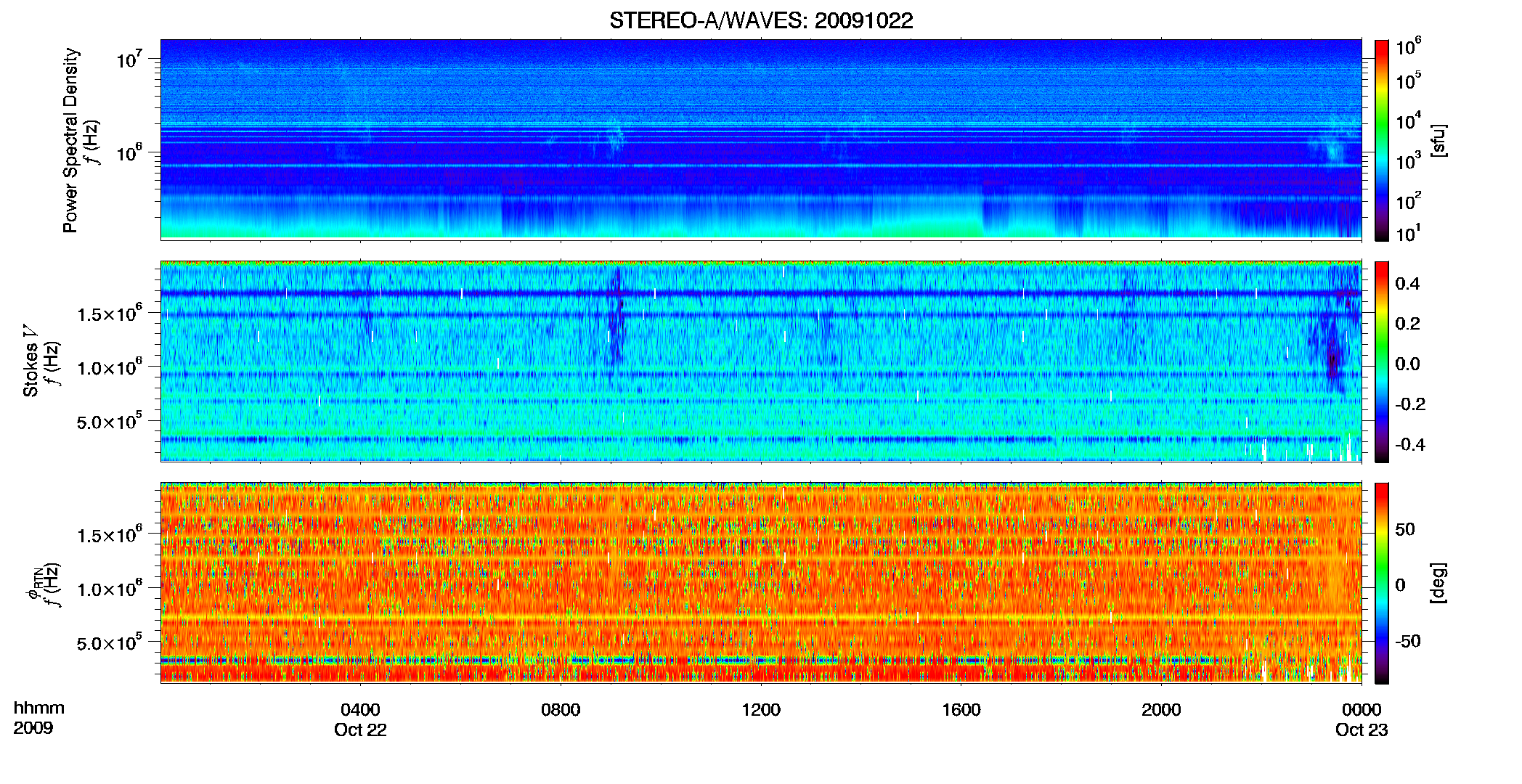
Task: Select the [deg] unit label
Action: click(x=1438, y=583)
